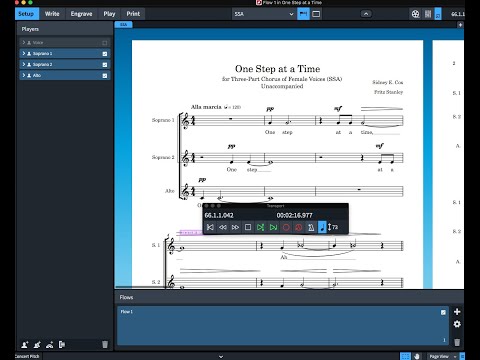Open the Page View dropdown
480x360 pixels.
click(x=443, y=356)
